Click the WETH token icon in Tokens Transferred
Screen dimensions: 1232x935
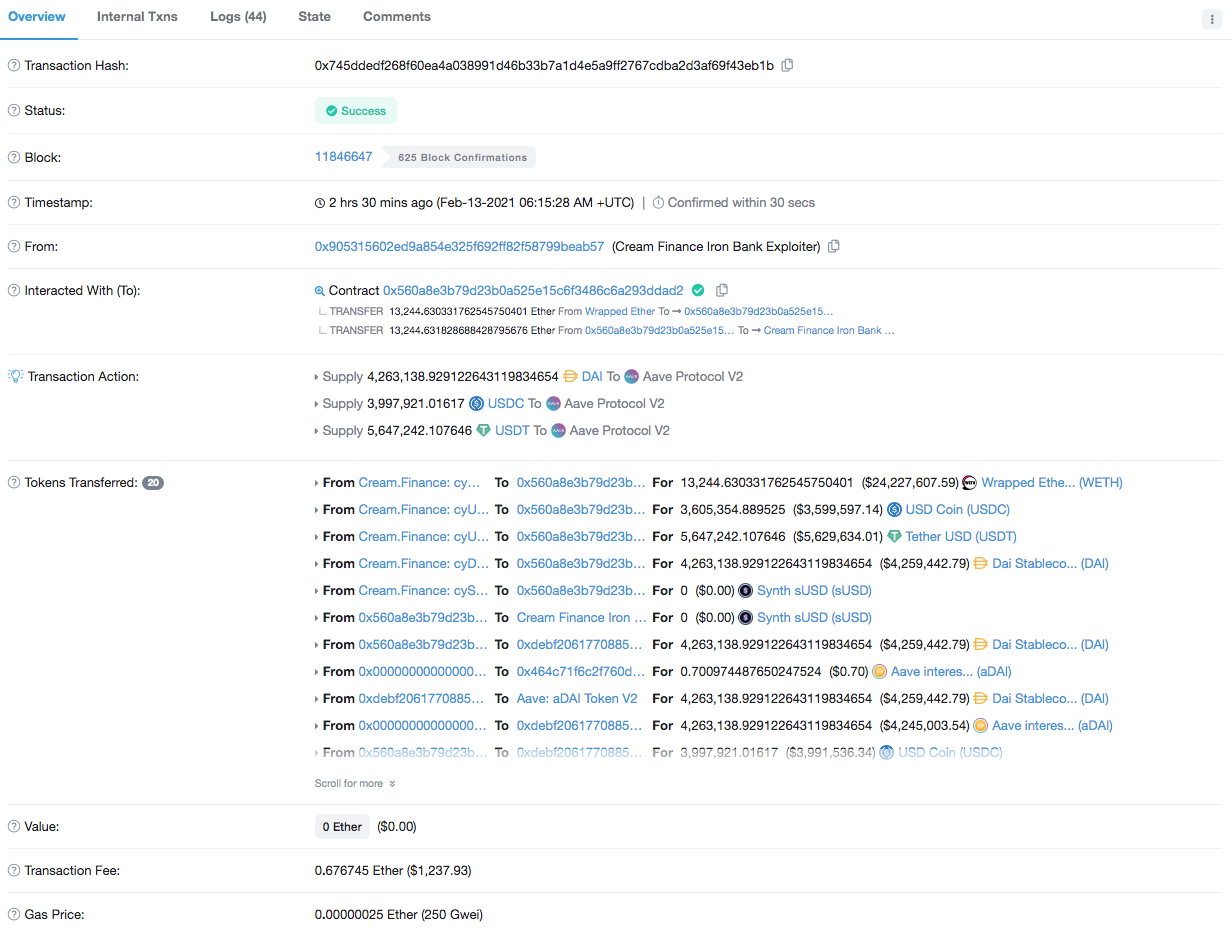969,483
